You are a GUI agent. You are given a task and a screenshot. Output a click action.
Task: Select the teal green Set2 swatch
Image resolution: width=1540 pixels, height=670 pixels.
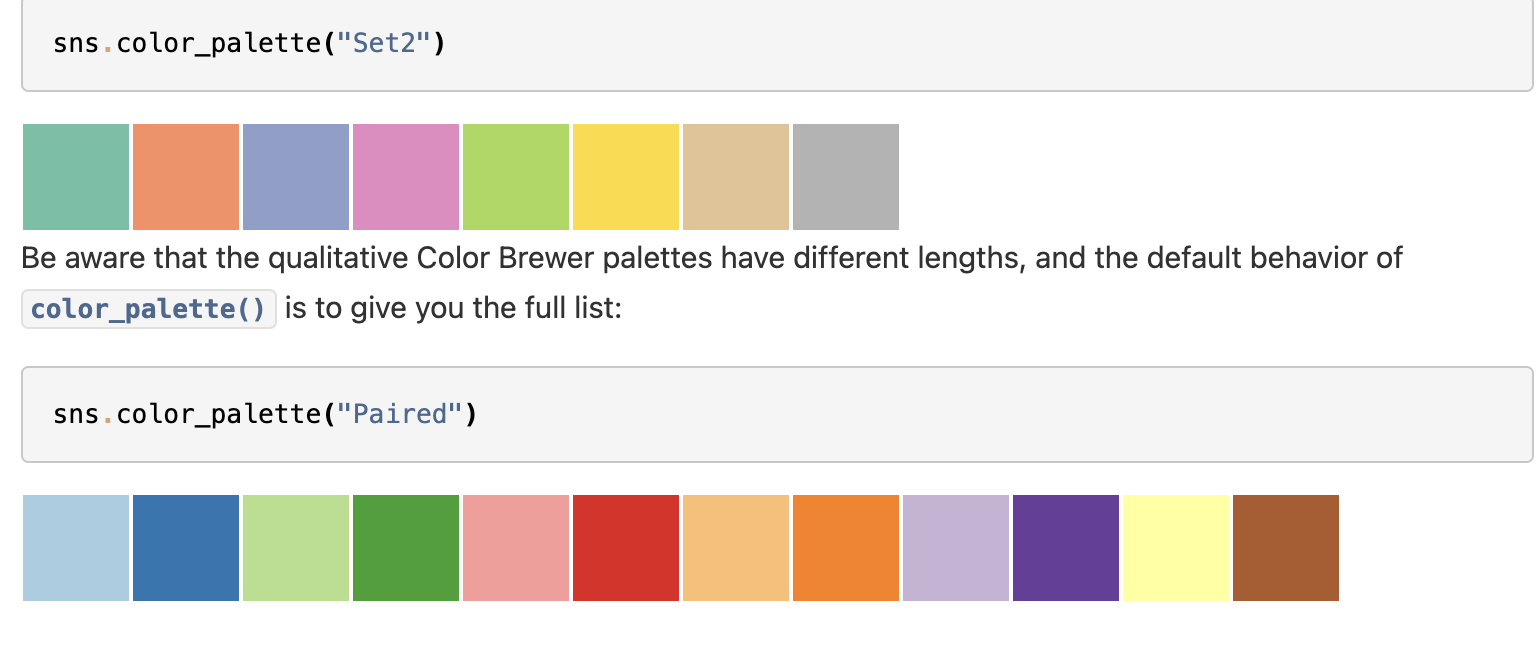pos(76,177)
